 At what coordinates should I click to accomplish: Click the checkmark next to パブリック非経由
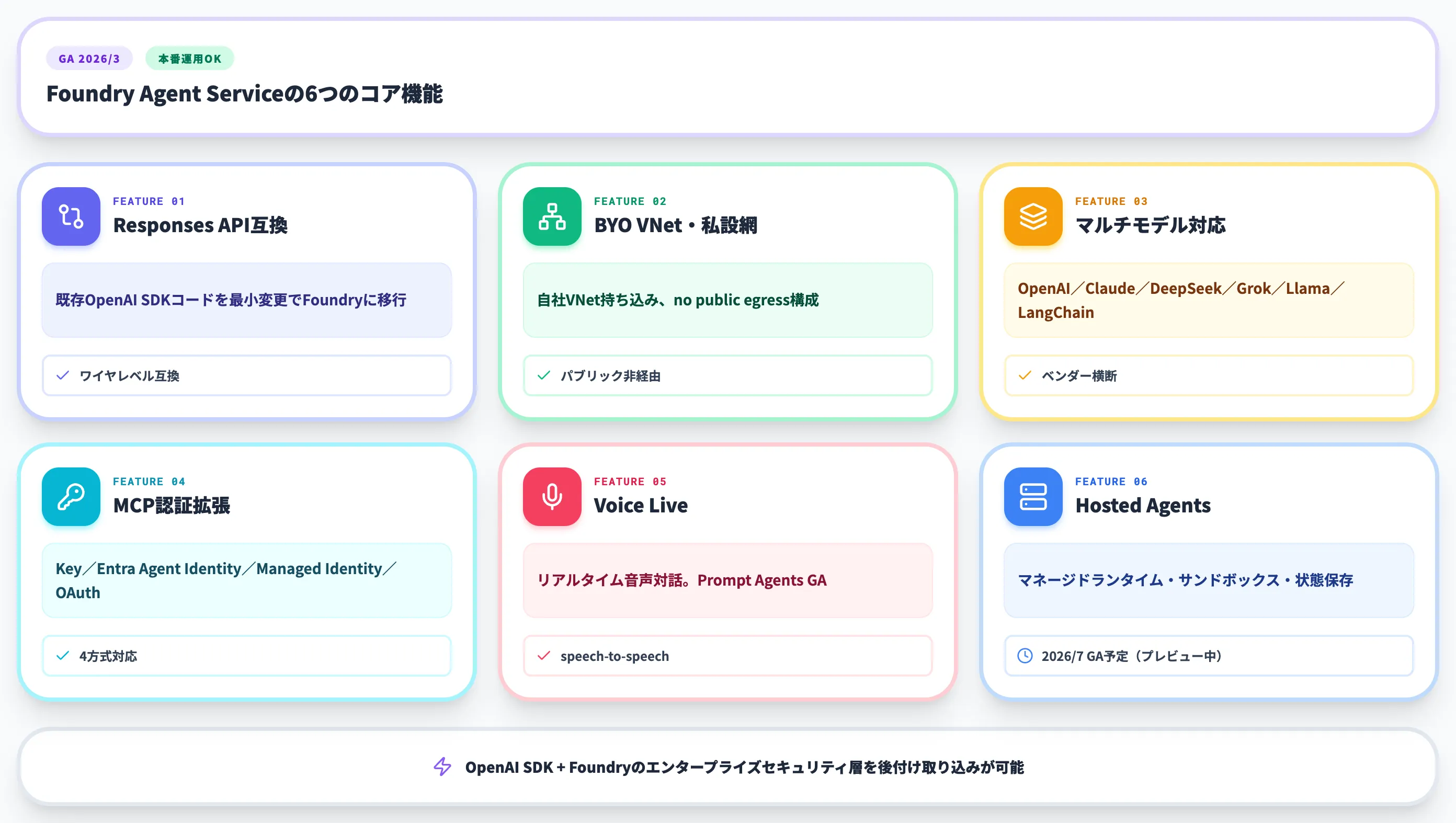[544, 375]
